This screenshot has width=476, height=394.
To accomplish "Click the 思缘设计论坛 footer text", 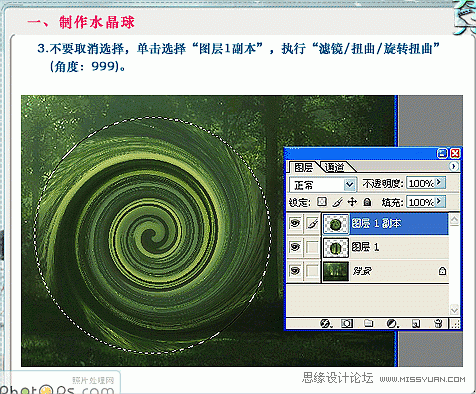I will (337, 378).
